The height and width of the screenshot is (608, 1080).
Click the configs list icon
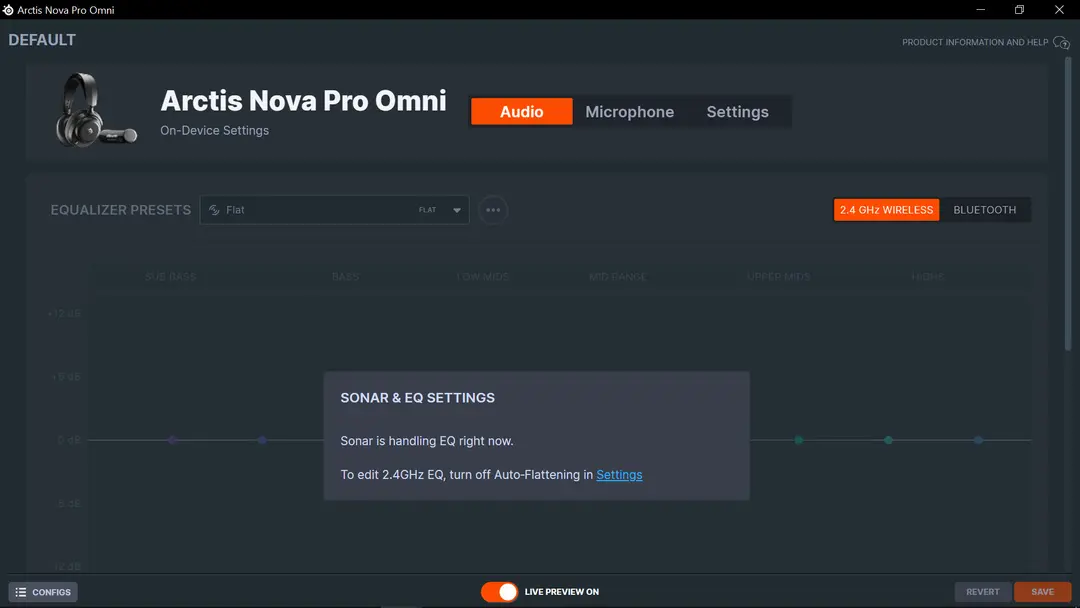(x=21, y=592)
